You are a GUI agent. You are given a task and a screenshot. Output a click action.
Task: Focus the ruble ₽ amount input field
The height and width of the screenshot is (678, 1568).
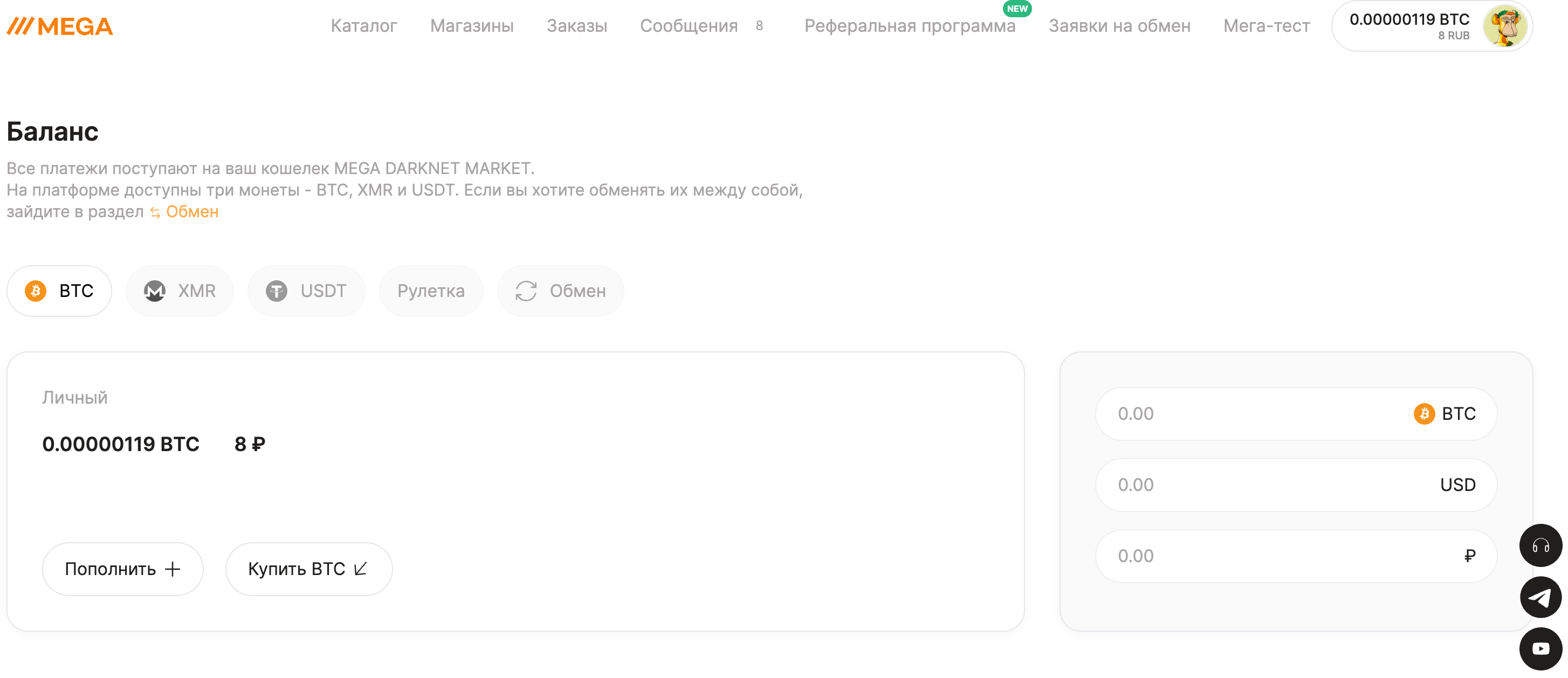pyautogui.click(x=1296, y=556)
